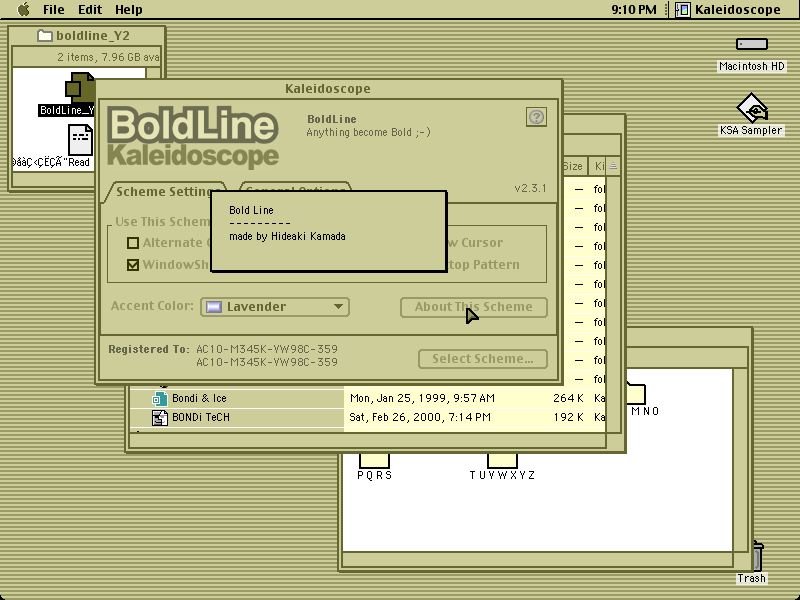Click the Select Scheme... button

tap(483, 359)
